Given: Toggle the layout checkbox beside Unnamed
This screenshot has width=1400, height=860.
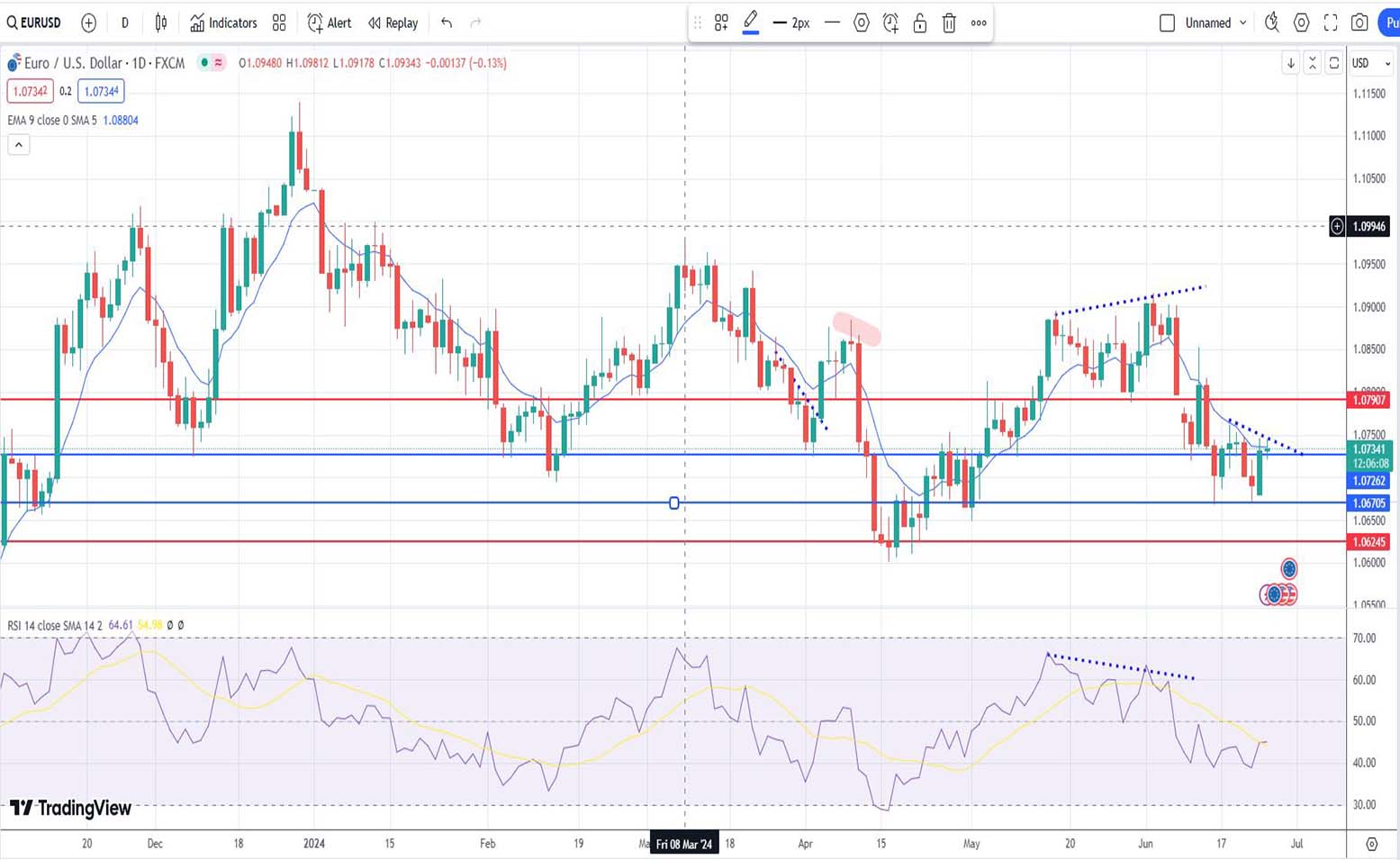Looking at the screenshot, I should 1167,23.
